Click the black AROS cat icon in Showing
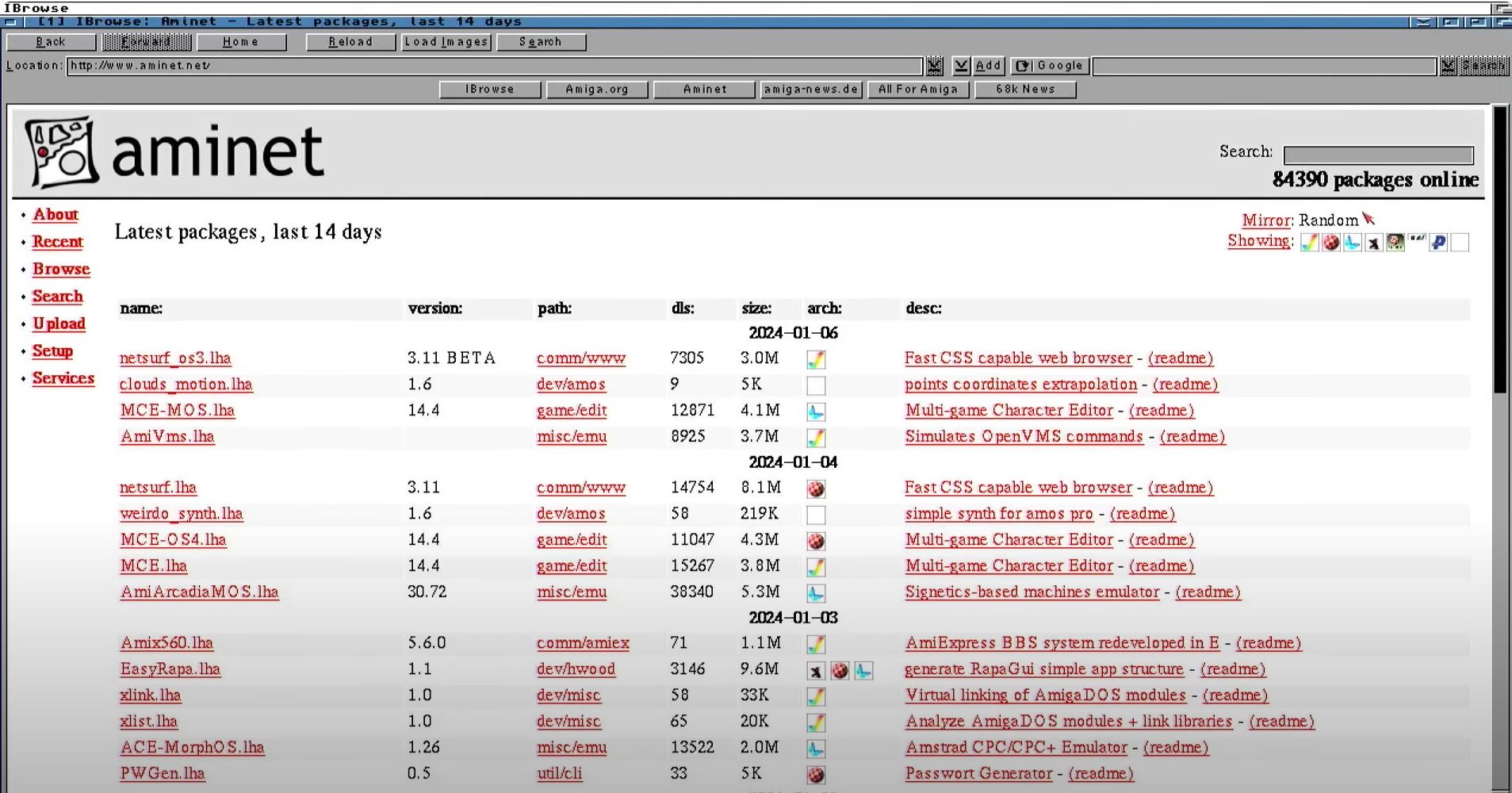This screenshot has height=793, width=1512. tap(1374, 243)
